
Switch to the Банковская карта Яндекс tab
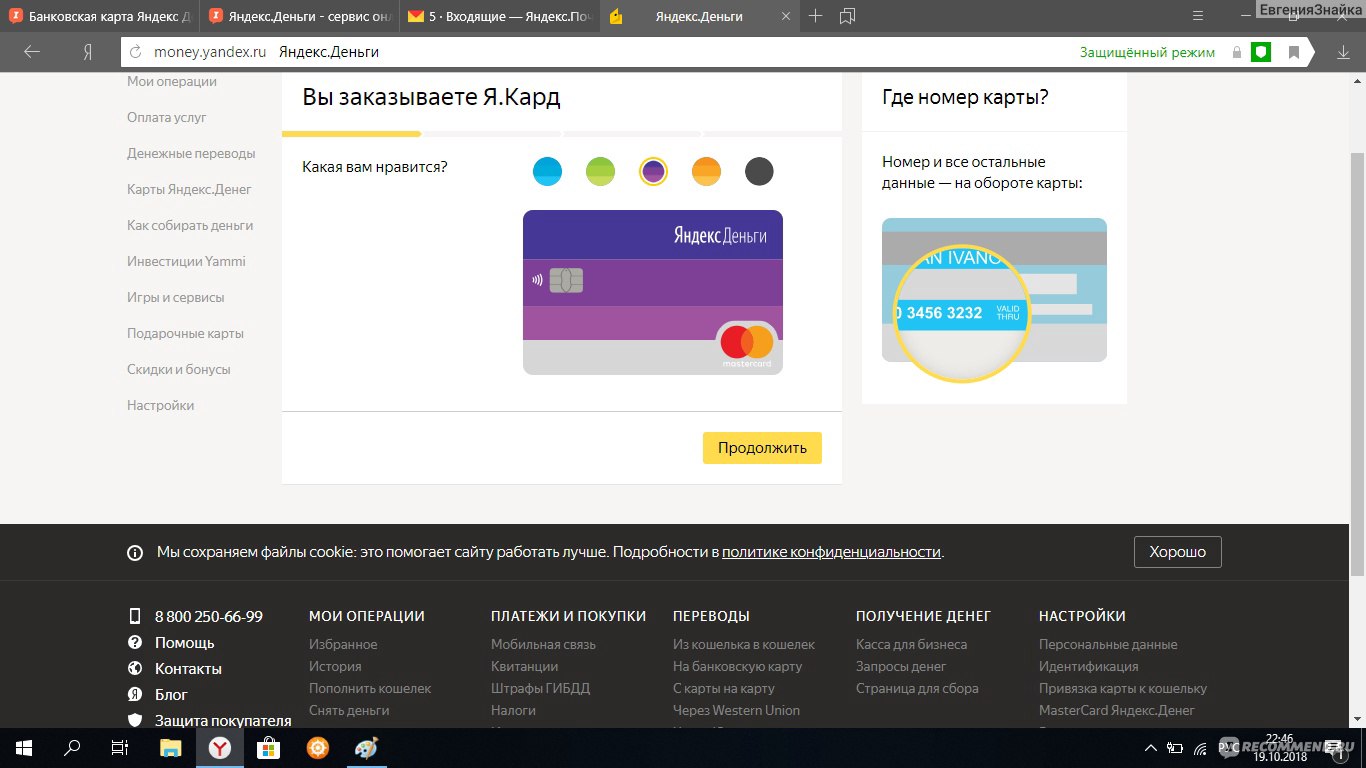pyautogui.click(x=99, y=16)
